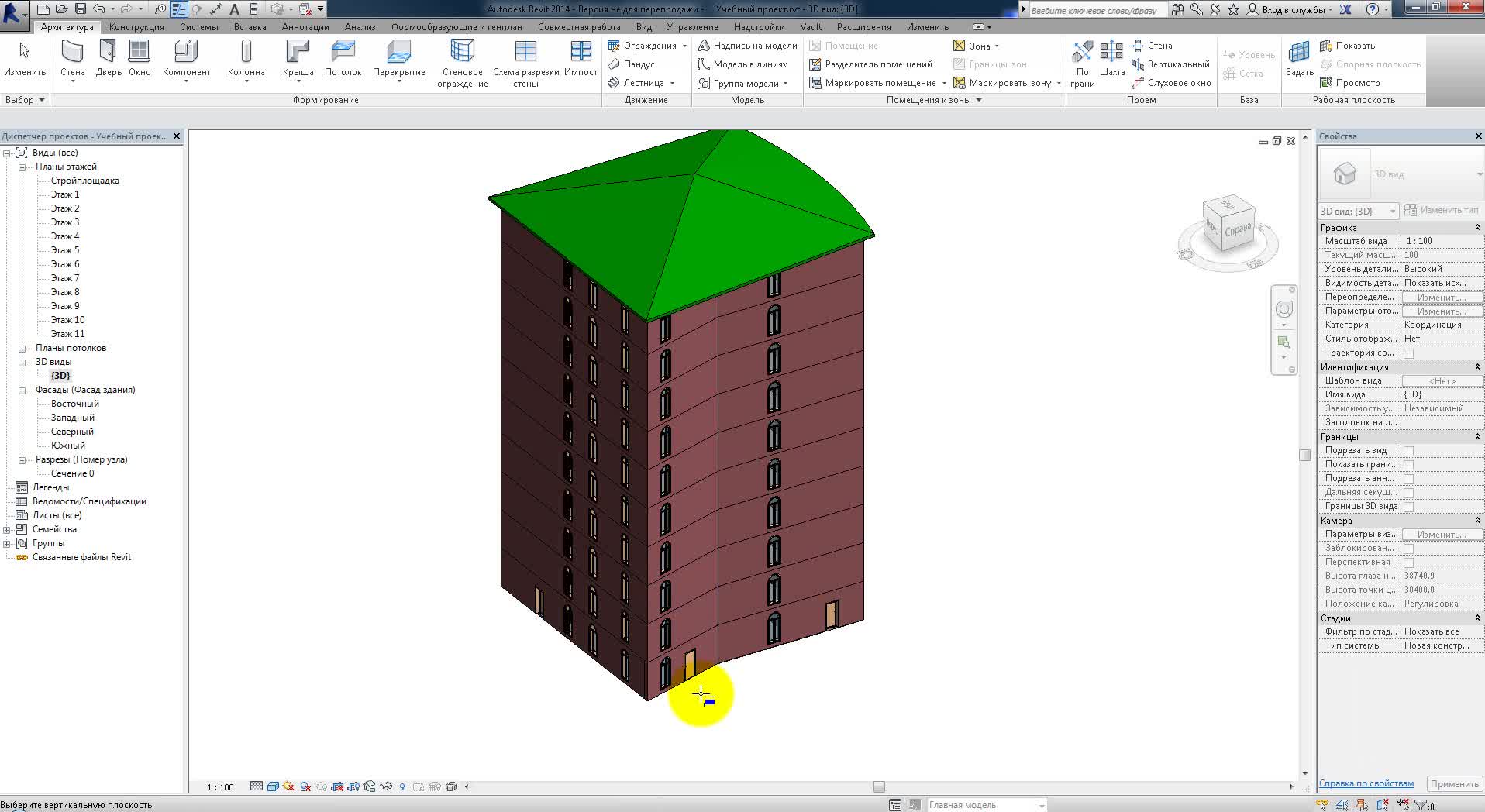Select the Крыша (Roof) tool

[298, 60]
